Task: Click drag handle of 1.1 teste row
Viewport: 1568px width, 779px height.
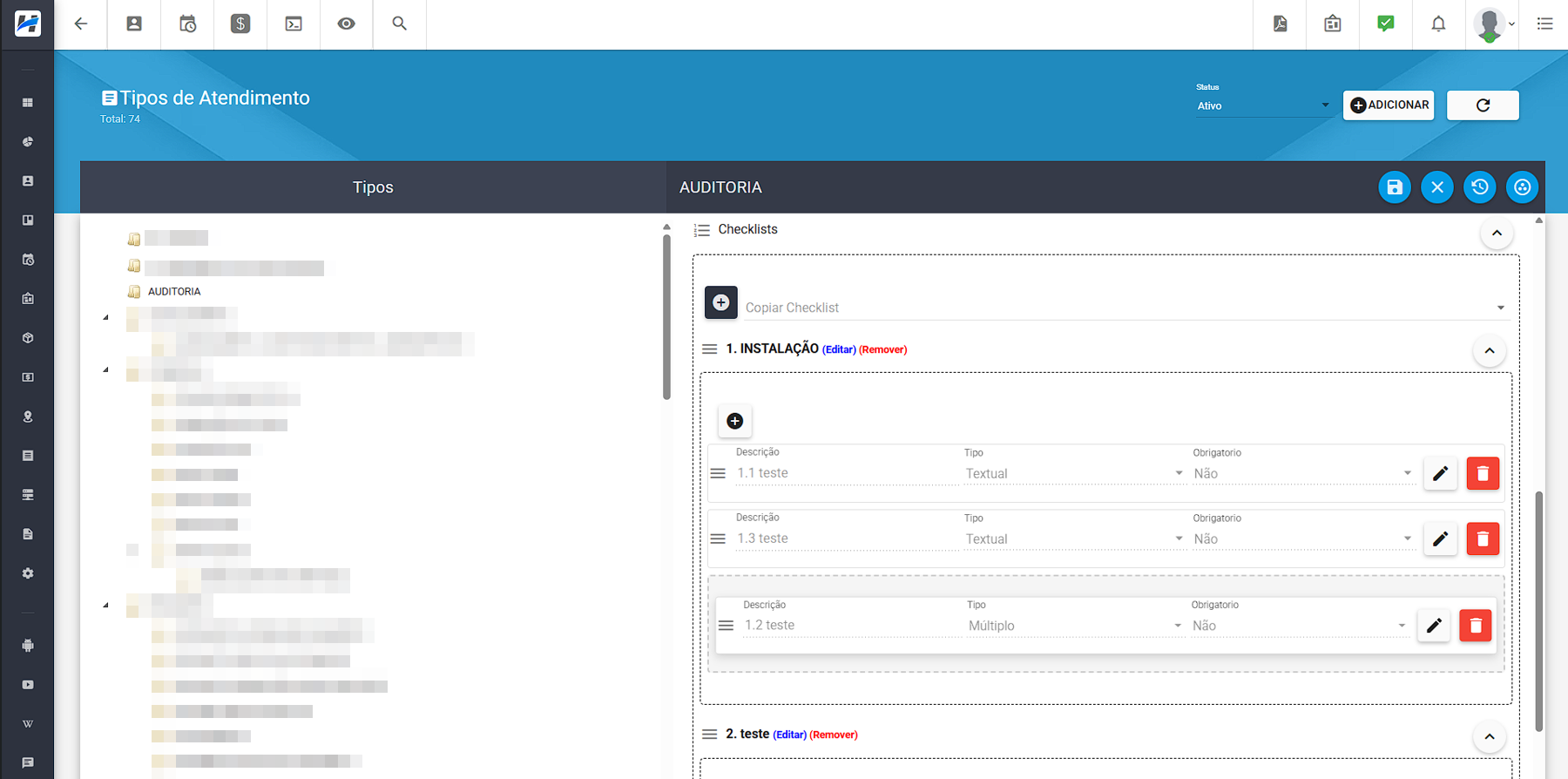Action: 718,473
